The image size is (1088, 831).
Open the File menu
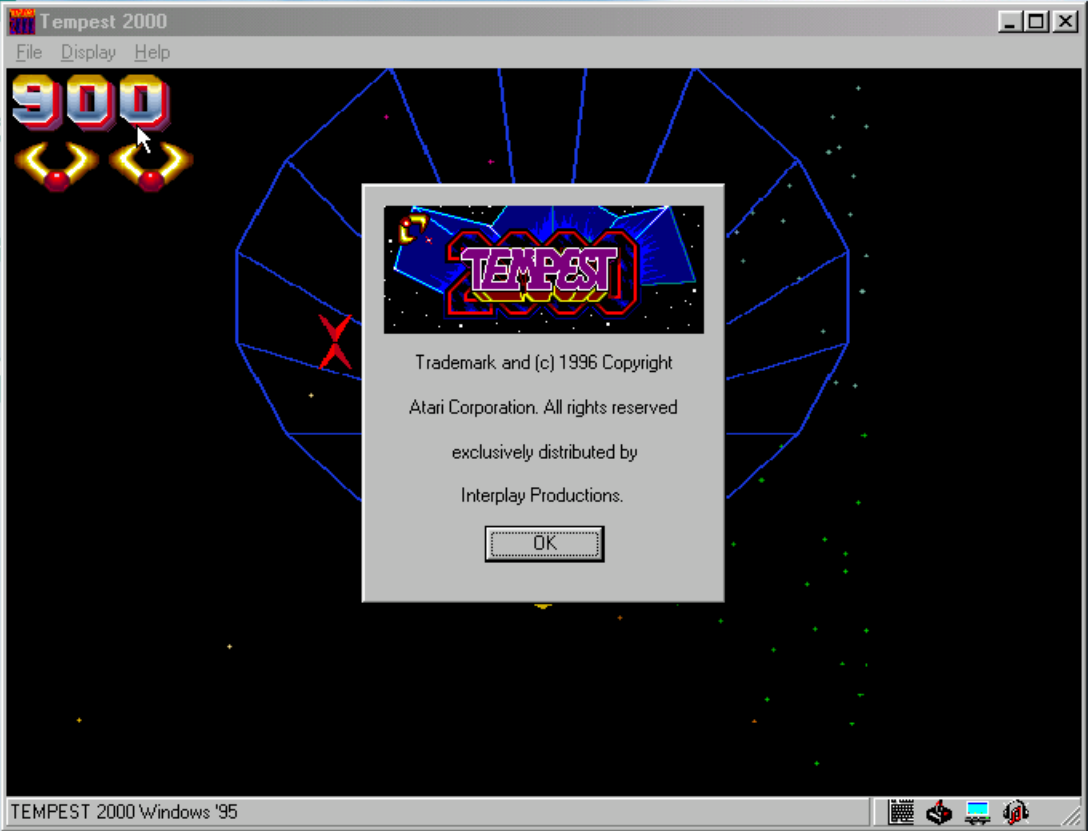[x=29, y=52]
